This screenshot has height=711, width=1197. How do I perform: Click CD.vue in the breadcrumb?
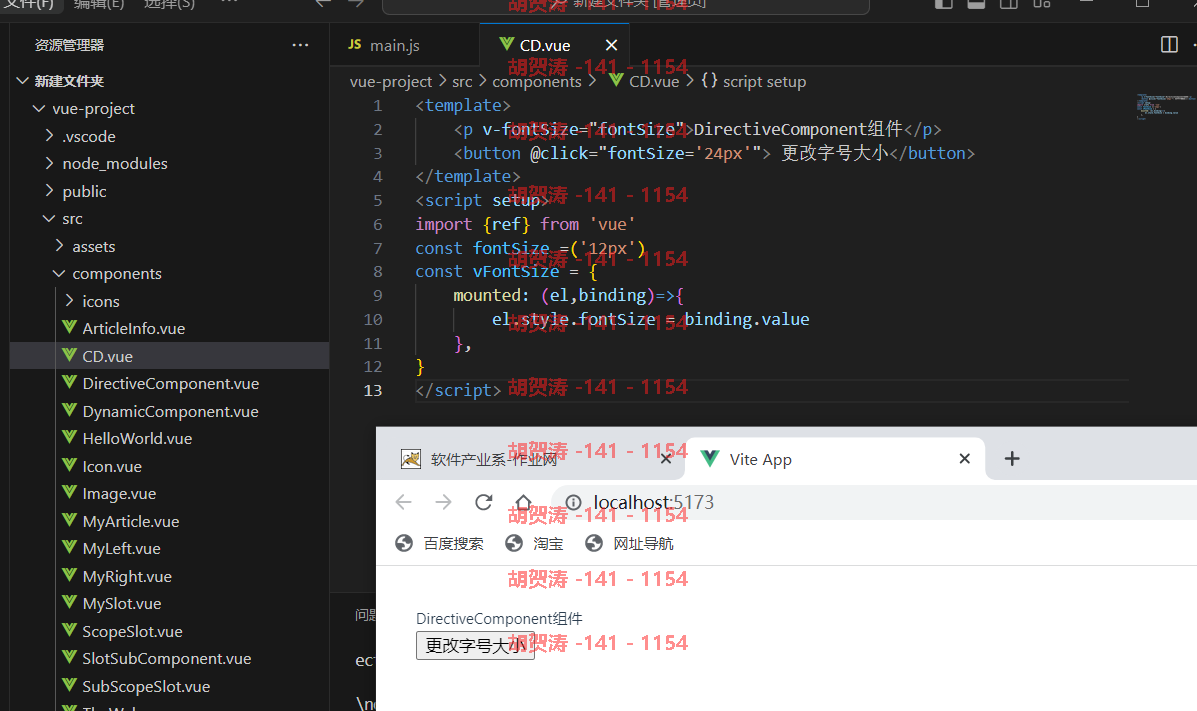pos(653,82)
